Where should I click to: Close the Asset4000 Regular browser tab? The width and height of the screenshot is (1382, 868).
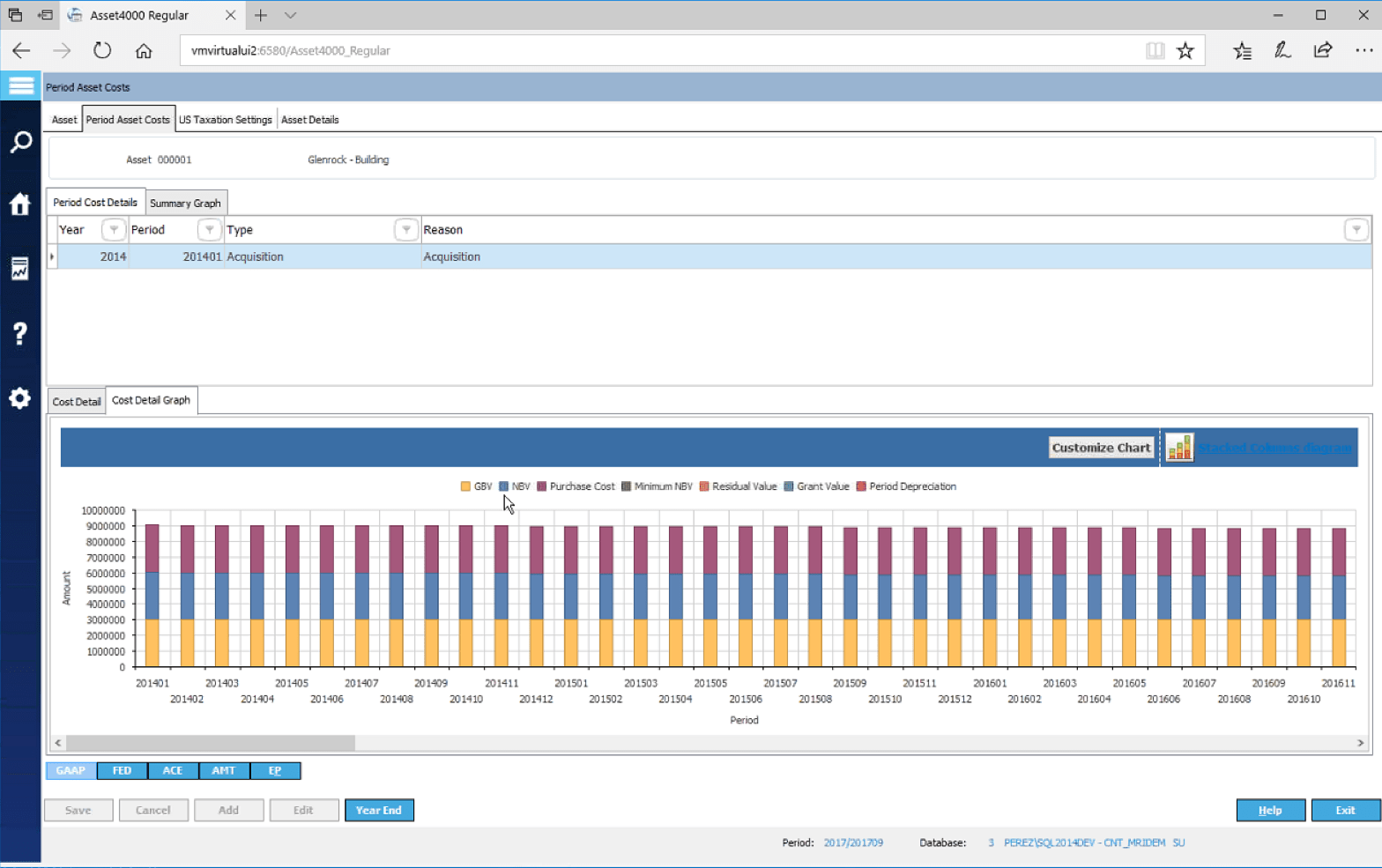point(230,15)
